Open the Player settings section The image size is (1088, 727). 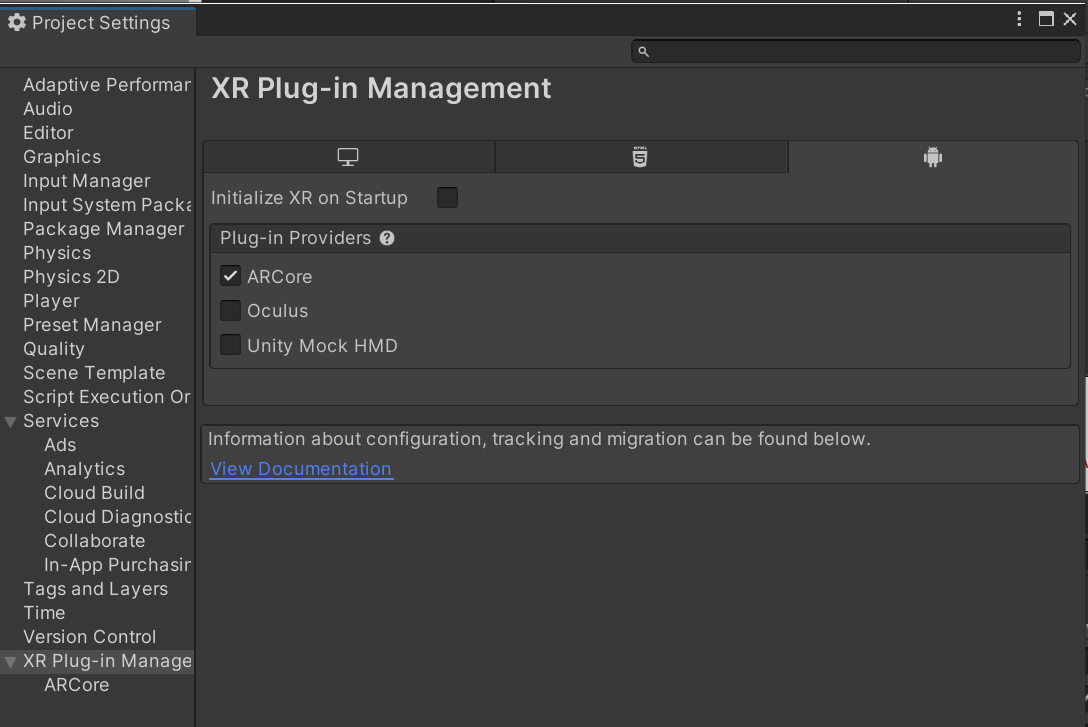pyautogui.click(x=51, y=300)
